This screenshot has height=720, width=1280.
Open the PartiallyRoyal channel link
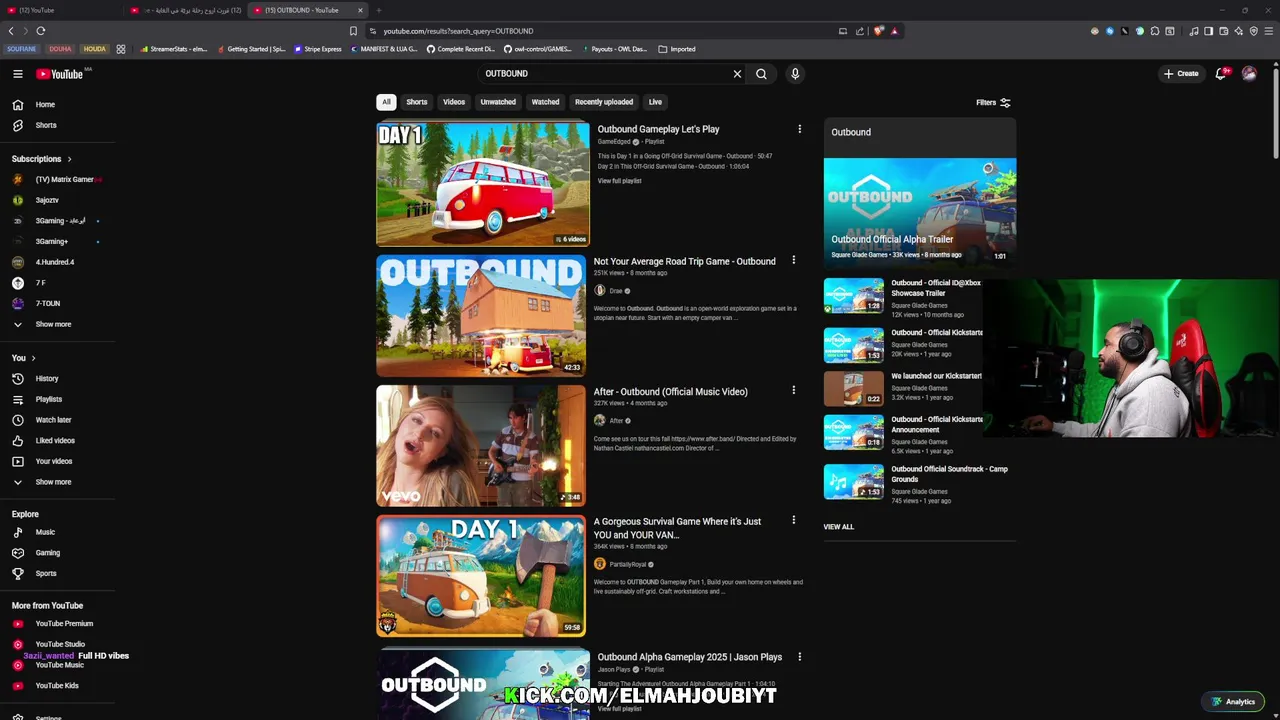628,564
